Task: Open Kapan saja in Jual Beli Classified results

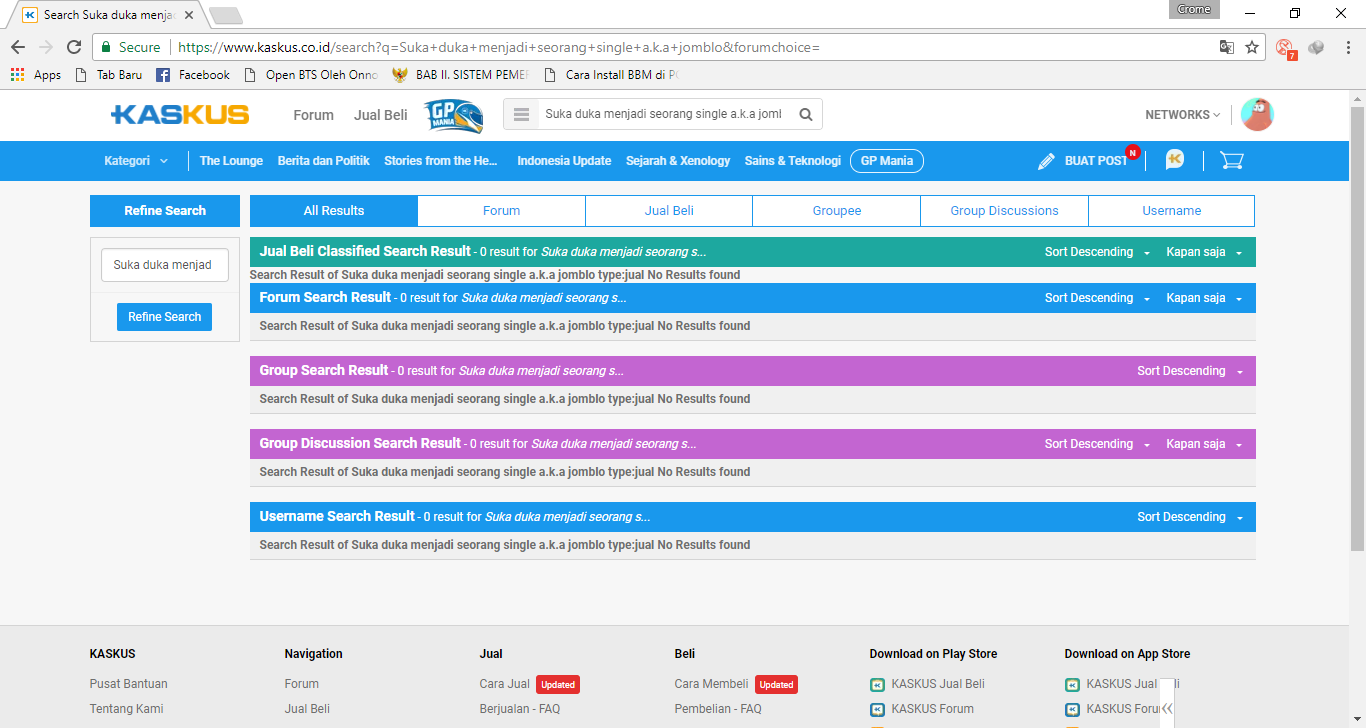Action: 1204,252
